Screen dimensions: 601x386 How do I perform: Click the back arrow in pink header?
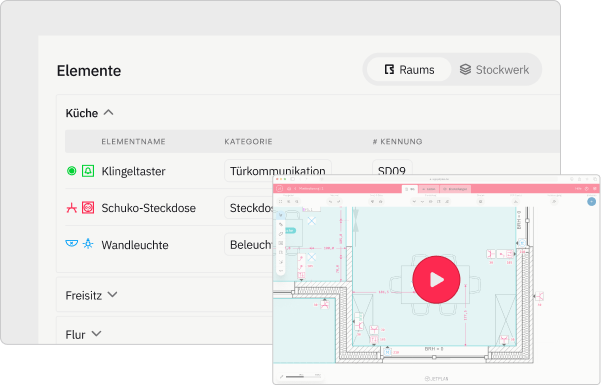(x=295, y=189)
